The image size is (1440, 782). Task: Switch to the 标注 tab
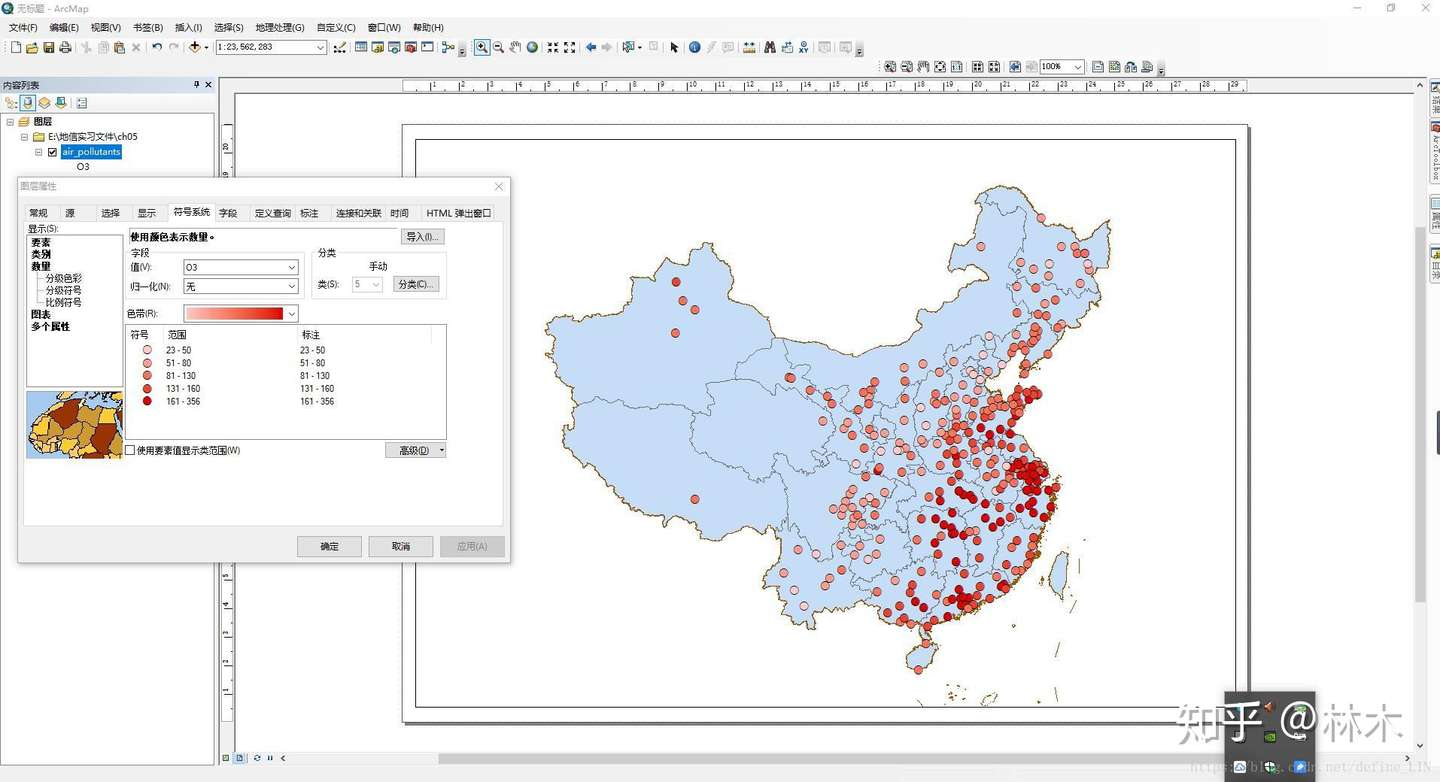click(309, 213)
